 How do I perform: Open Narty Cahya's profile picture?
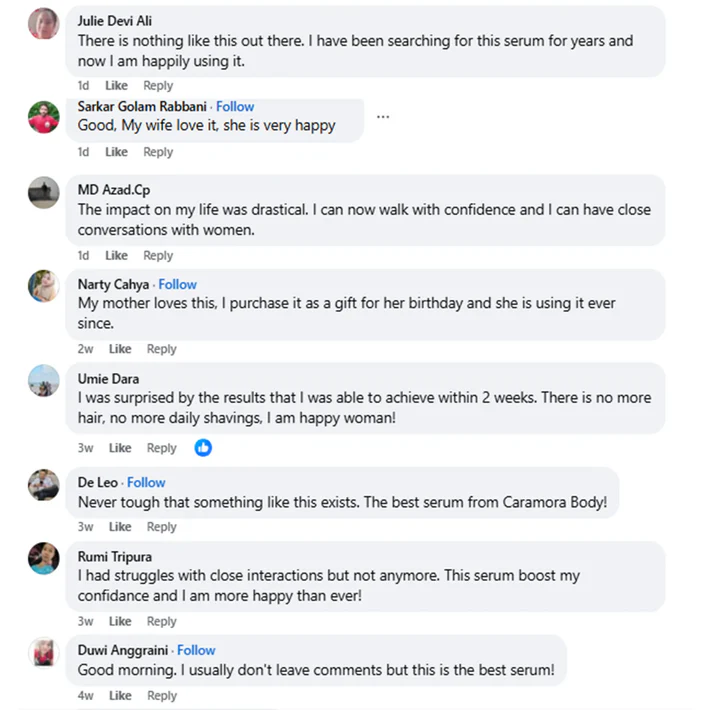(x=44, y=286)
